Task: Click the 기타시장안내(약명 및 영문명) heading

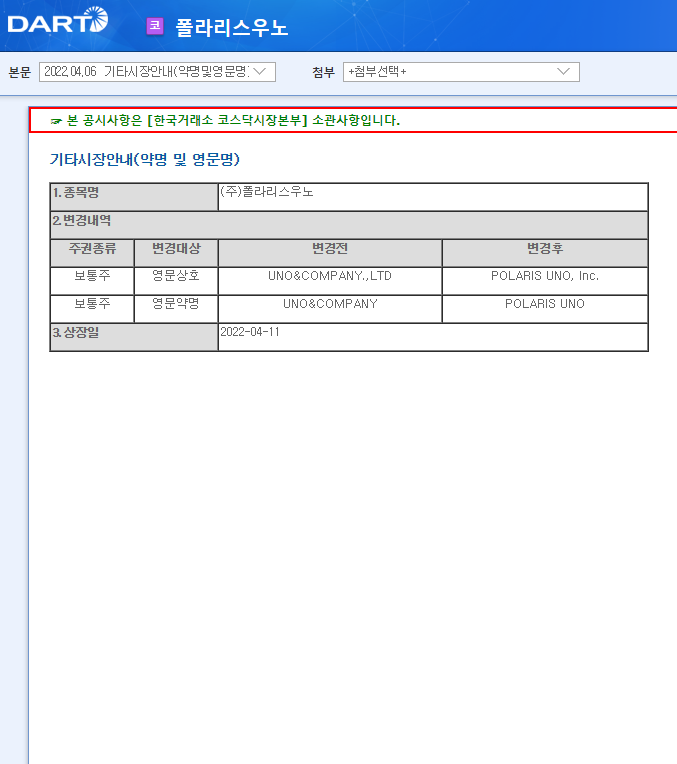Action: (145, 159)
